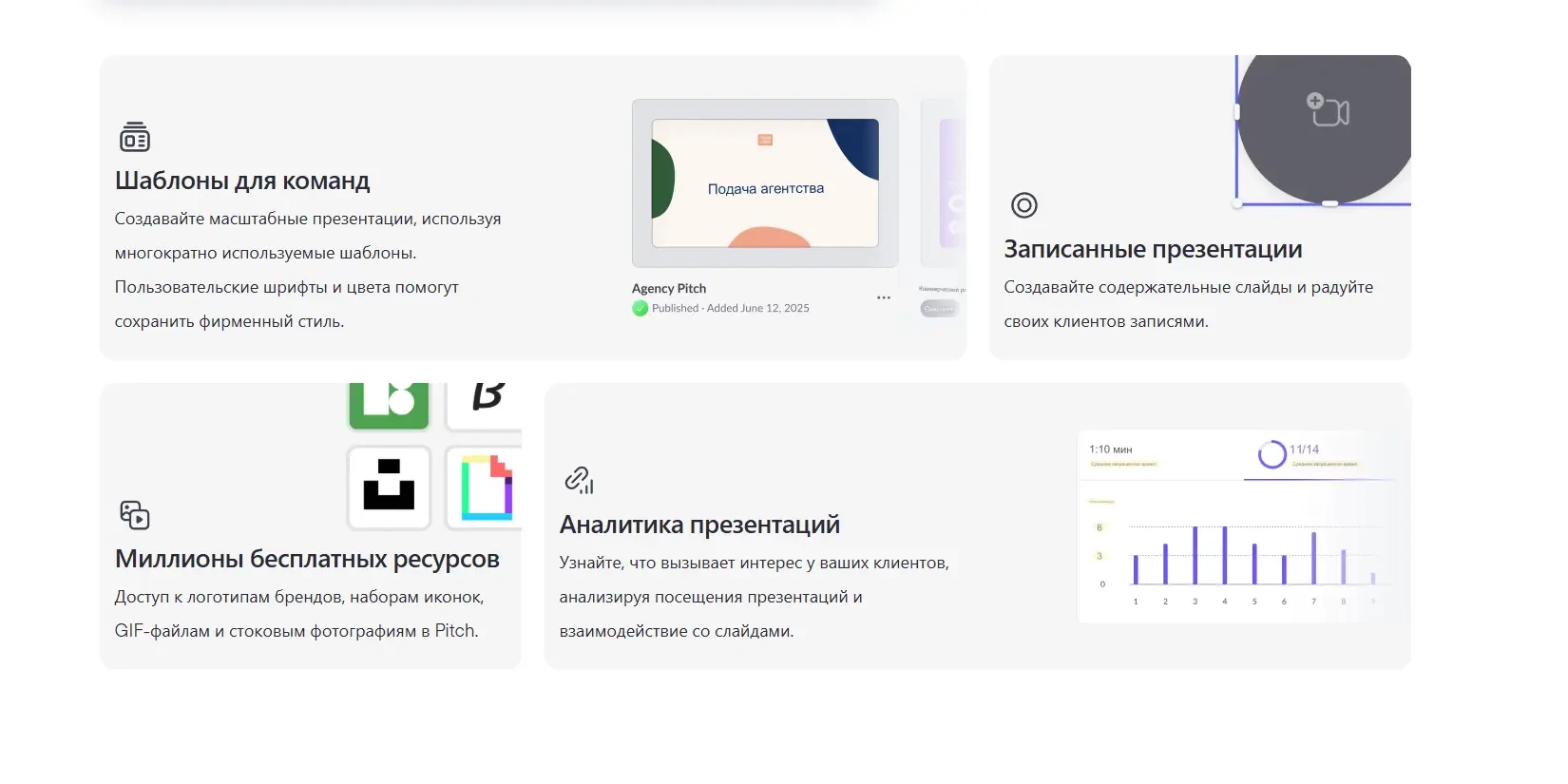Viewport: 1568px width, 784px height.
Task: Click the 11/14 progress ring indicator
Action: [1272, 454]
